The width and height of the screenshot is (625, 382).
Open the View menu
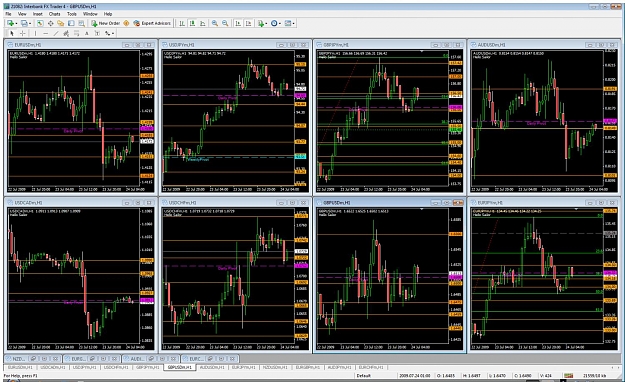(x=22, y=14)
